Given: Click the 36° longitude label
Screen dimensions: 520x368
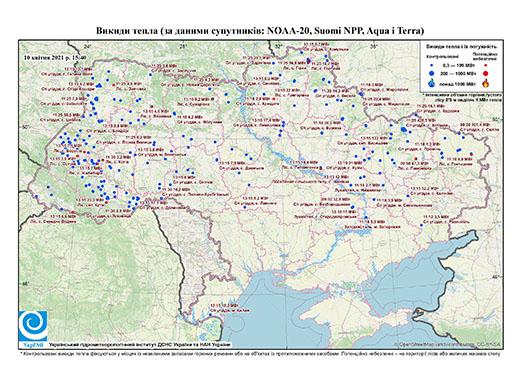Looking at the screenshot, I should pos(374,46).
